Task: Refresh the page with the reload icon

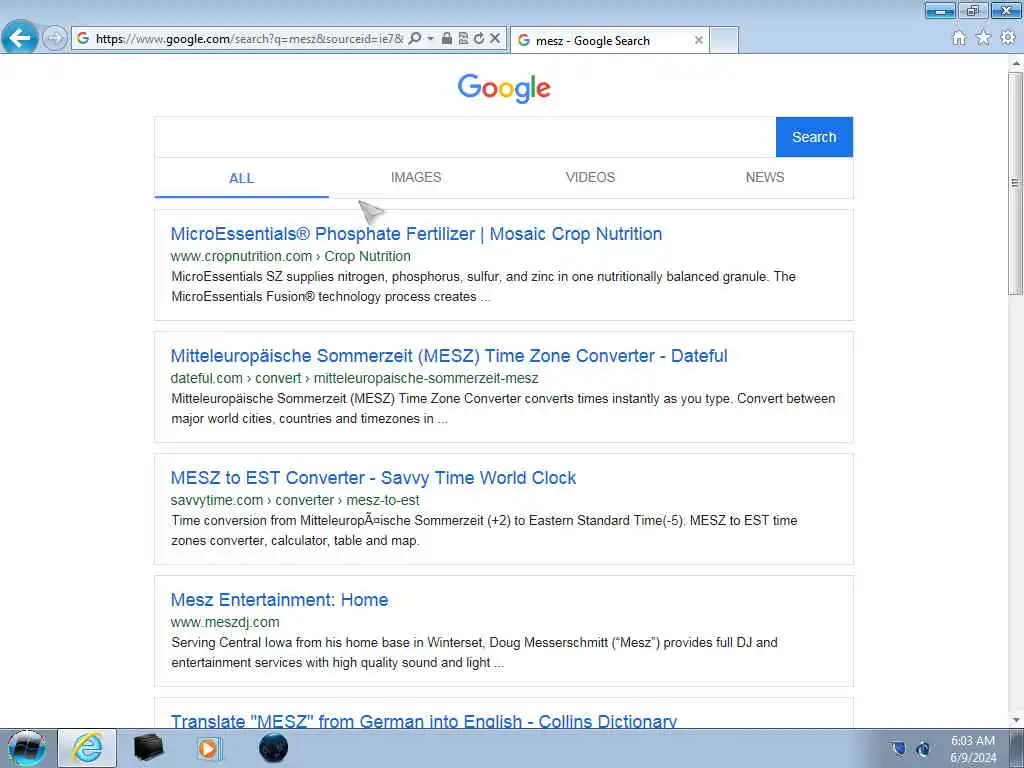Action: pos(479,39)
